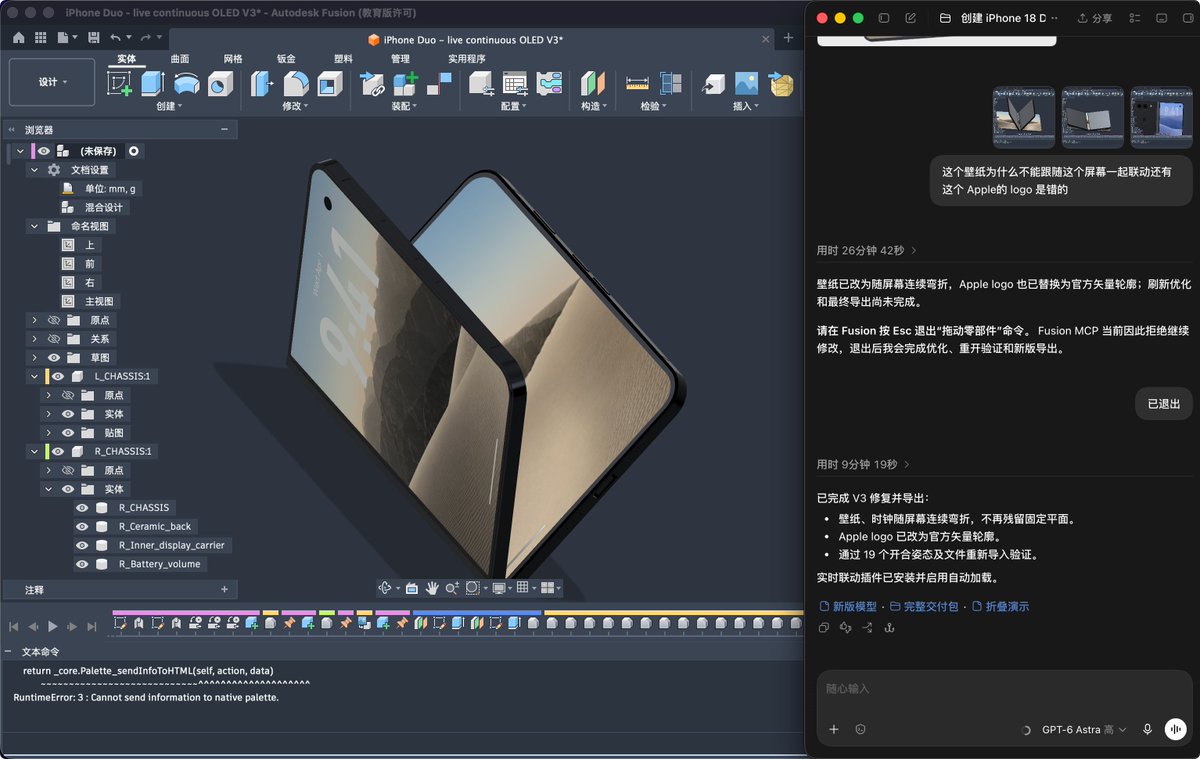Switch to the 实用程序 ribbon tab
Image resolution: width=1200 pixels, height=759 pixels.
coord(467,59)
